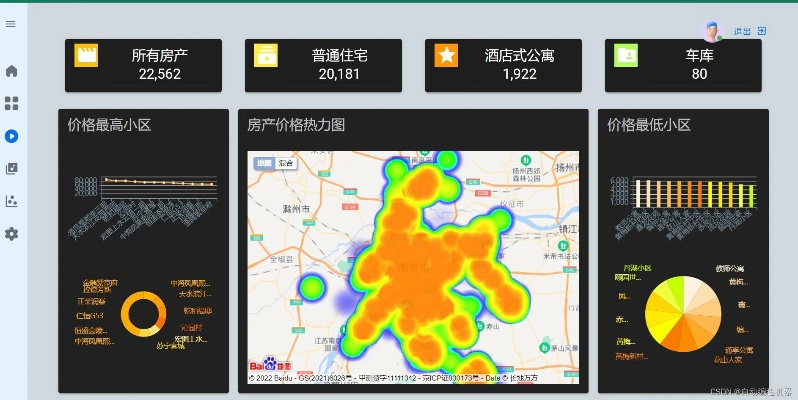This screenshot has width=798, height=400.
Task: Select the blue play-circle sidebar icon
Action: tap(11, 136)
